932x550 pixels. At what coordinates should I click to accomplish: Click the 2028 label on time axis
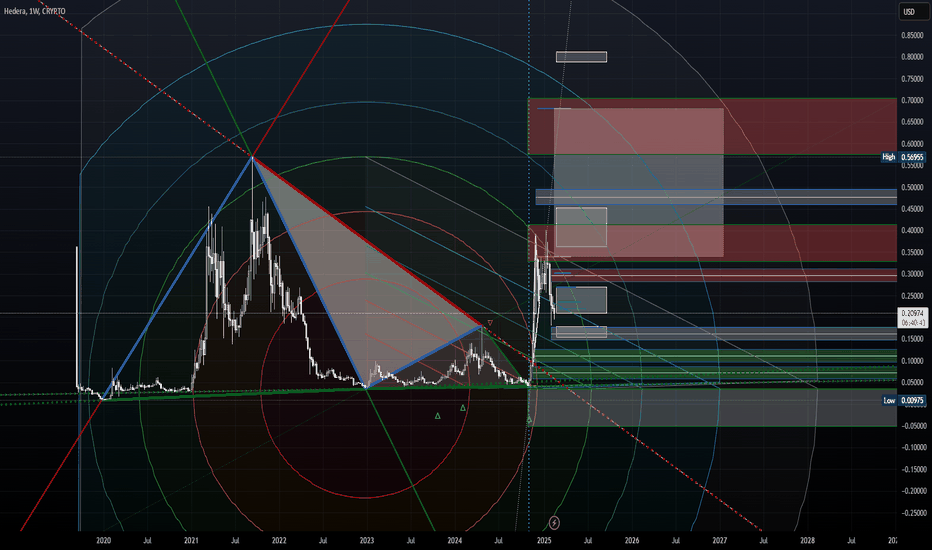point(807,540)
